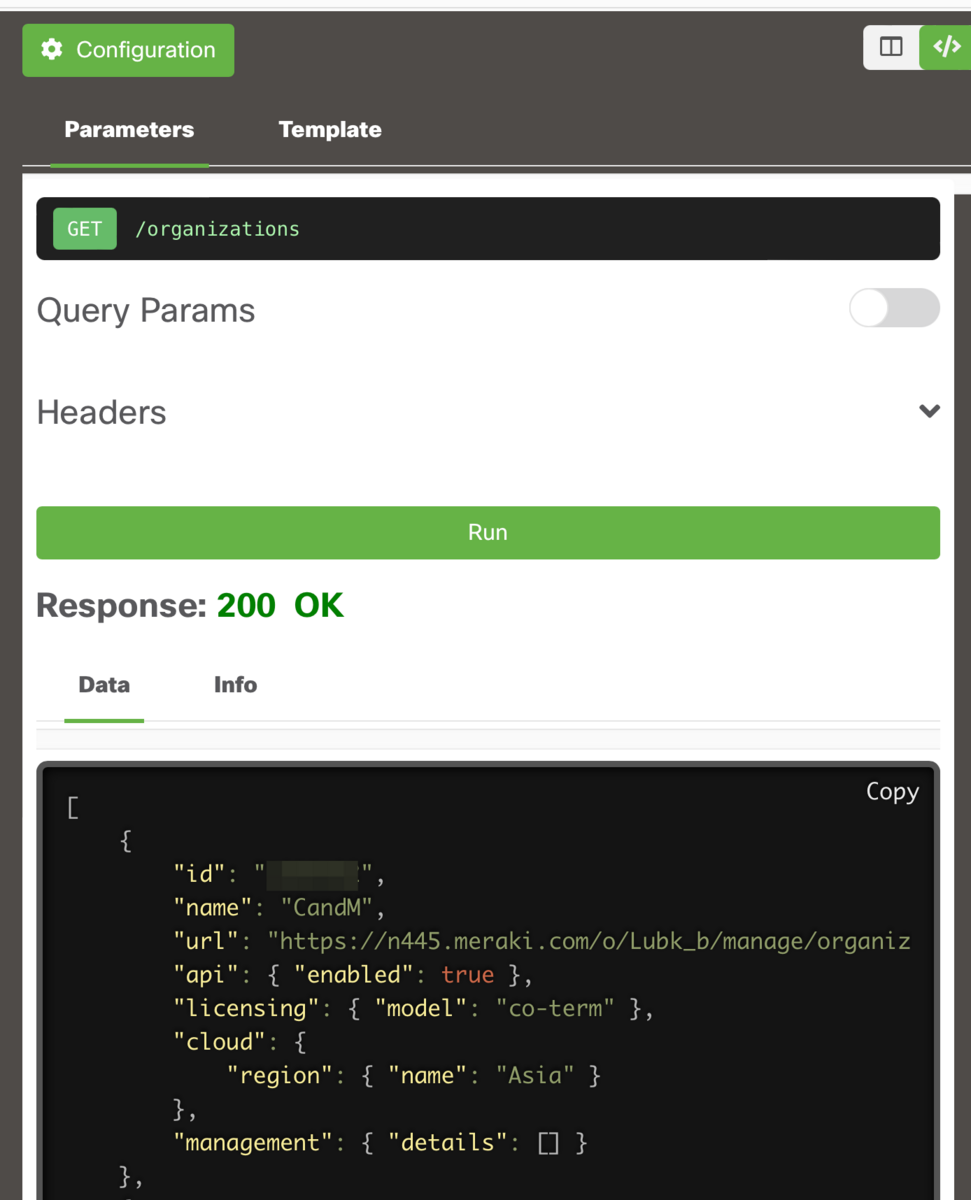Switch to code view using the </> icon

pyautogui.click(x=945, y=46)
